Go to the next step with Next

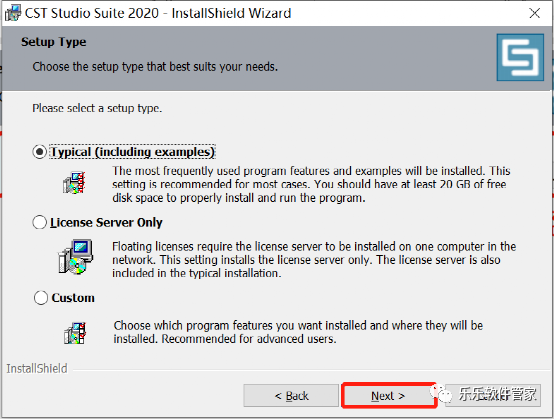pos(388,396)
